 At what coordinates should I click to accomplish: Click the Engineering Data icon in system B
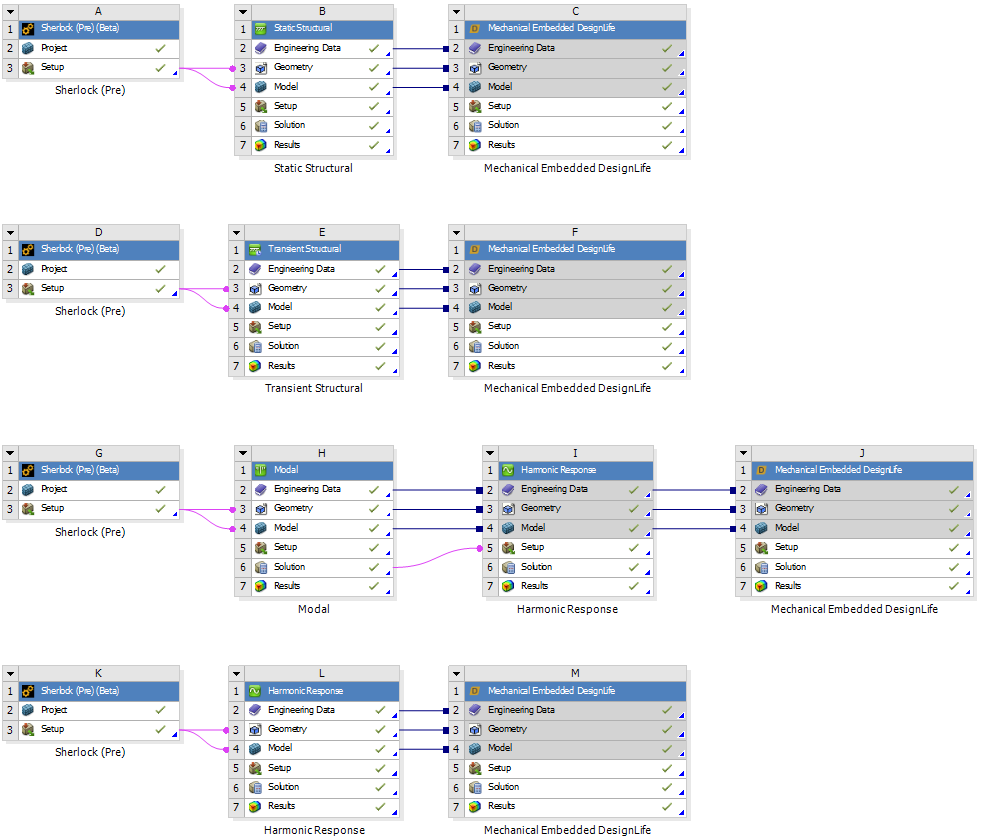(261, 48)
